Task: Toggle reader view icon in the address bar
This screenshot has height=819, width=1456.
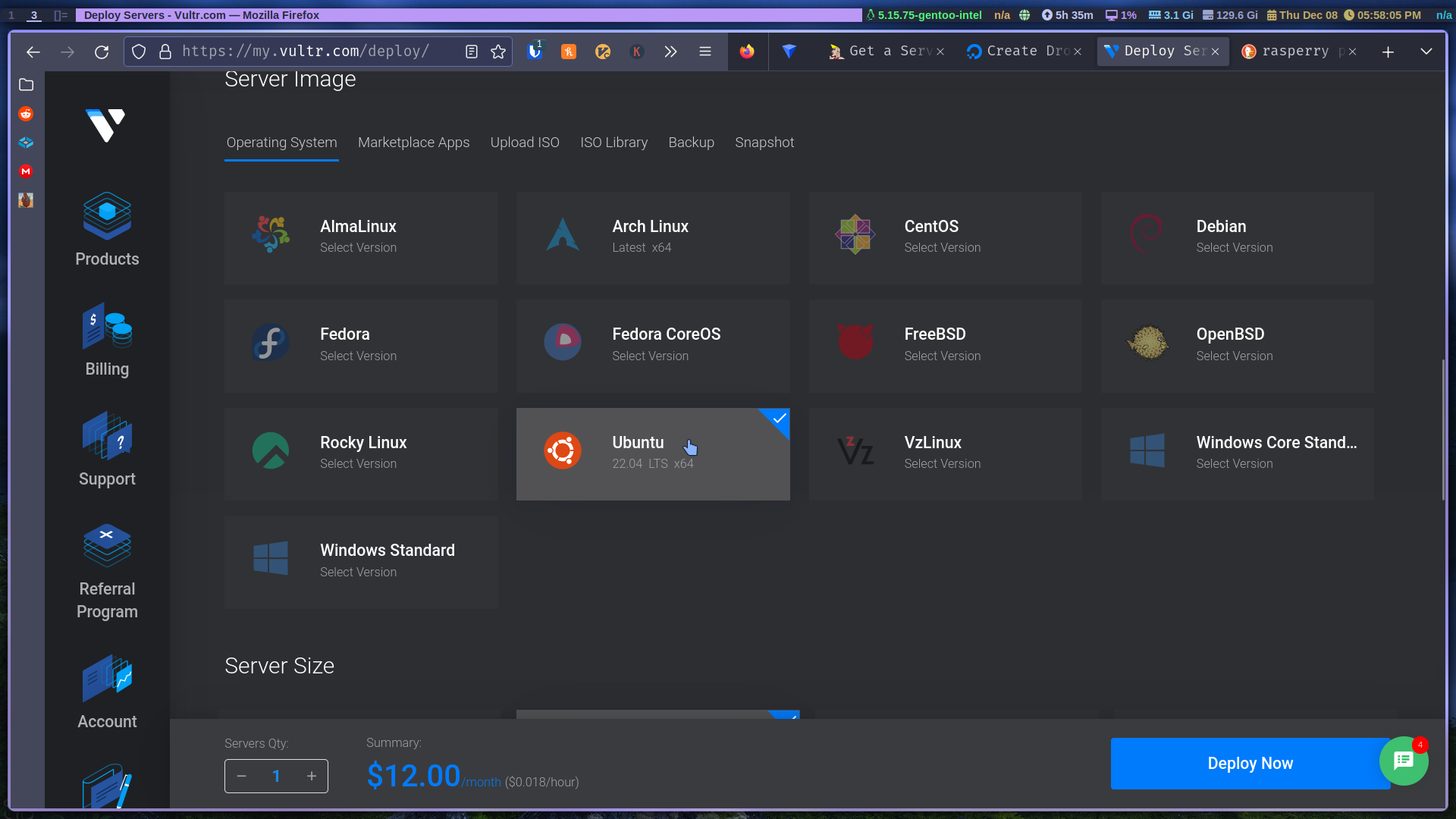Action: click(x=472, y=52)
